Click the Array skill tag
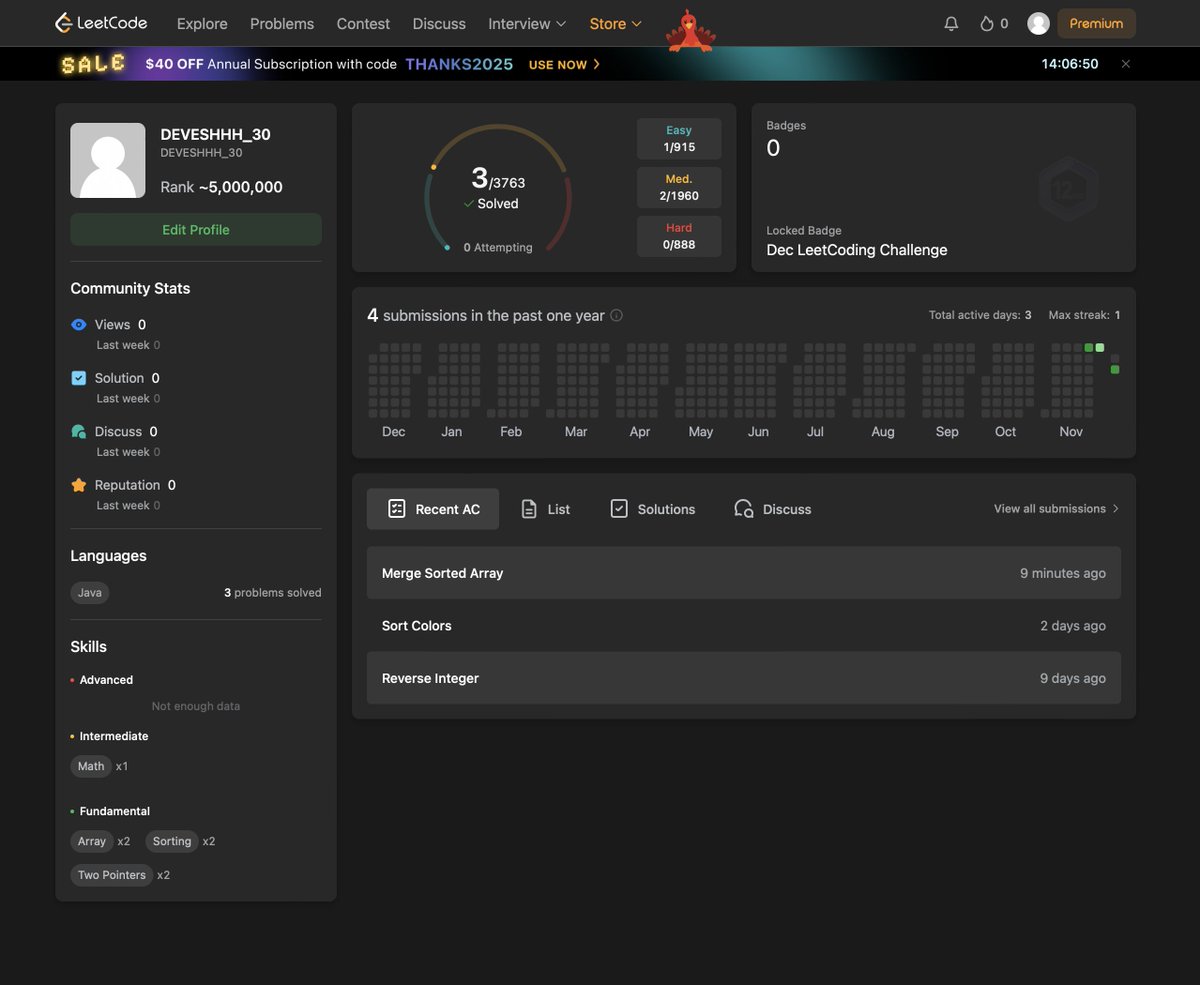 [92, 841]
